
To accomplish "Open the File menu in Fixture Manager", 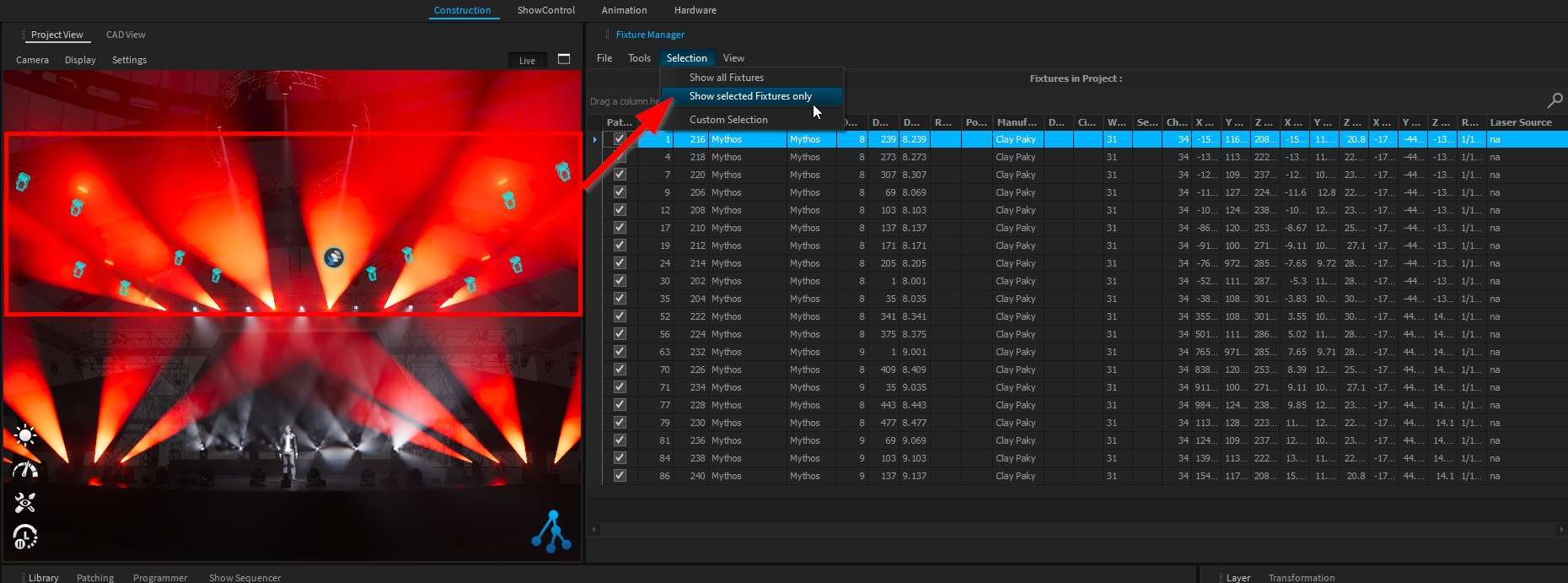I will pyautogui.click(x=604, y=58).
